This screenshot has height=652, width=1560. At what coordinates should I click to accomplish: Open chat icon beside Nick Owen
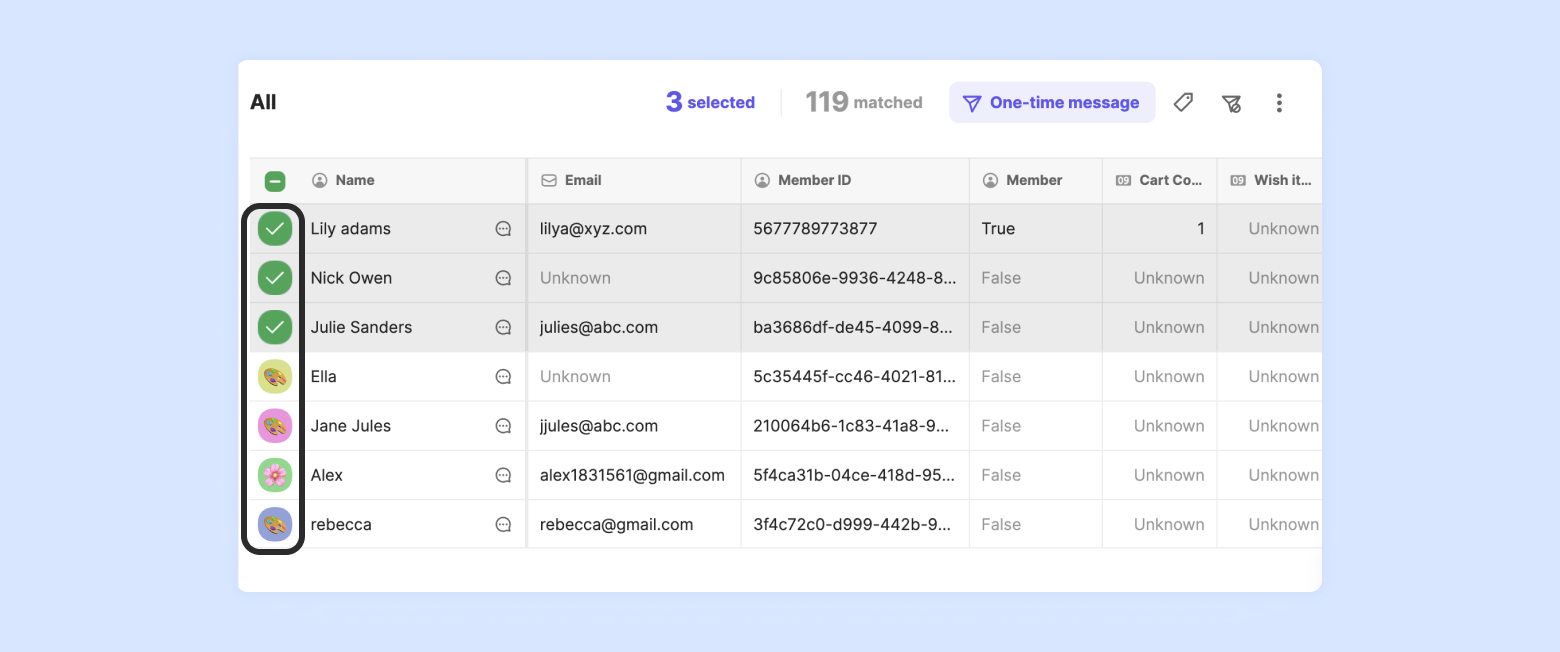click(x=503, y=278)
